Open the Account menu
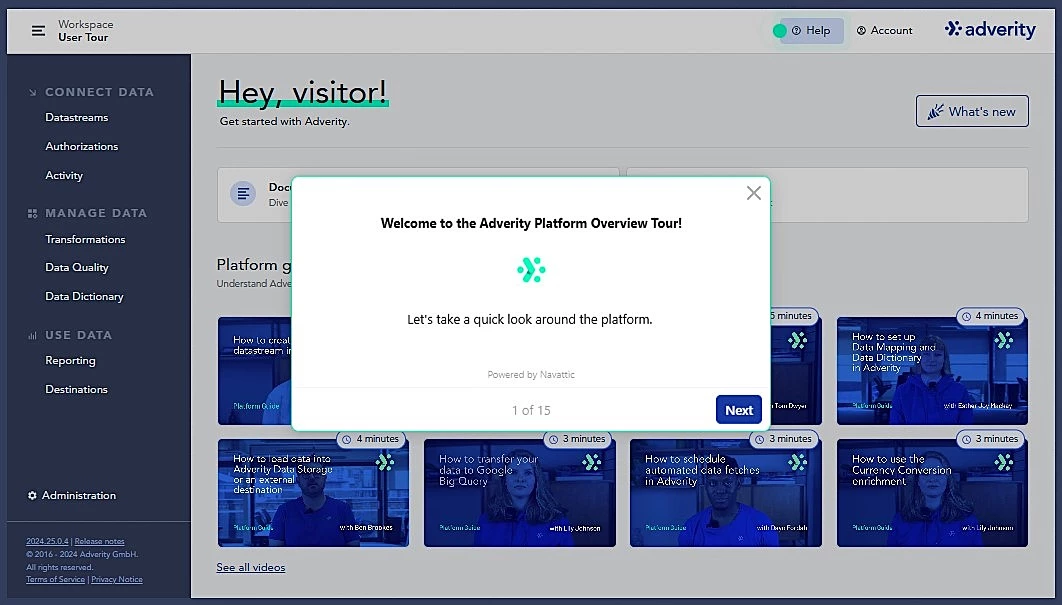1062x605 pixels. [x=884, y=30]
